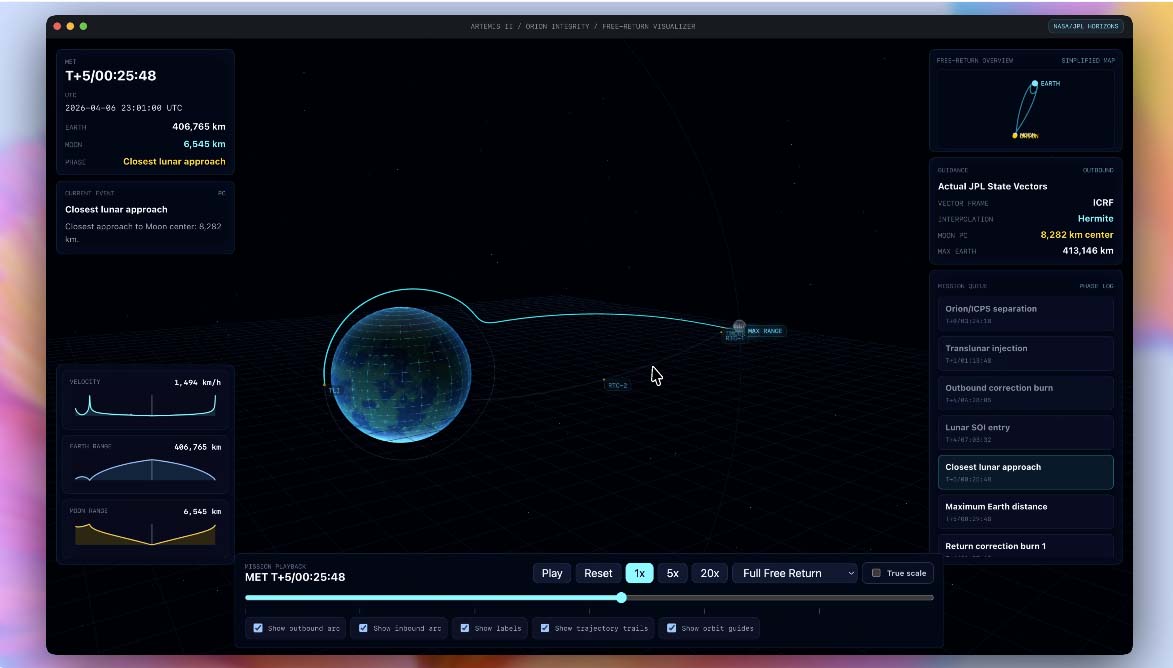
Task: Click the green fullscreen window button
Action: (x=84, y=26)
